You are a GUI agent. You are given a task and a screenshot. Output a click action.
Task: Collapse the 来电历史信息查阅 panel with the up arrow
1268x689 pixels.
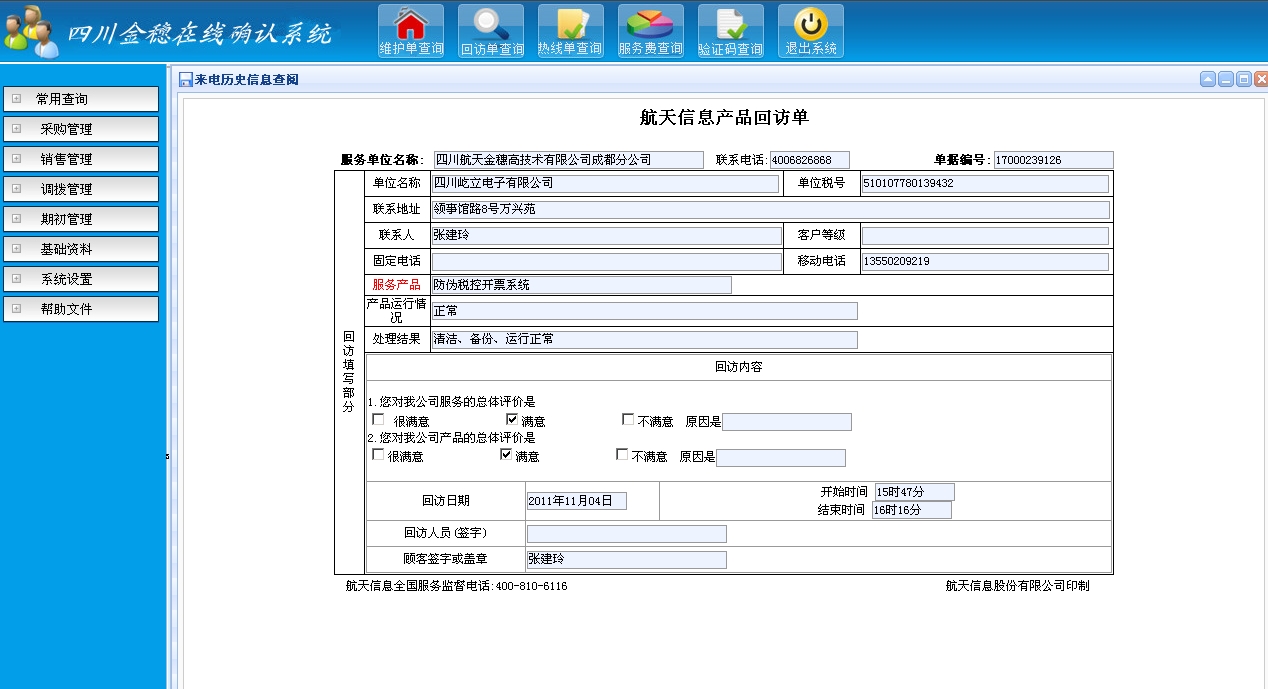pos(1208,80)
